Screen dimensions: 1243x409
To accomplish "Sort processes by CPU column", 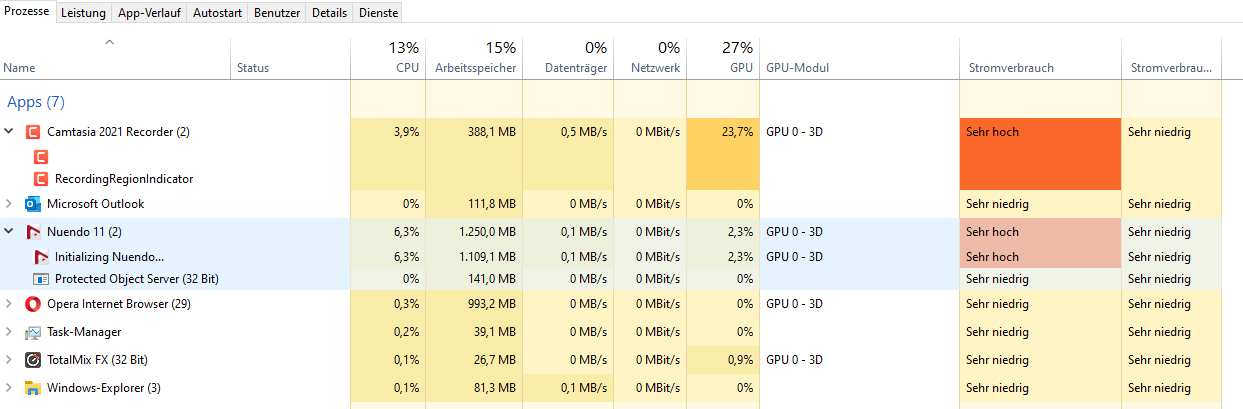I will [x=406, y=68].
